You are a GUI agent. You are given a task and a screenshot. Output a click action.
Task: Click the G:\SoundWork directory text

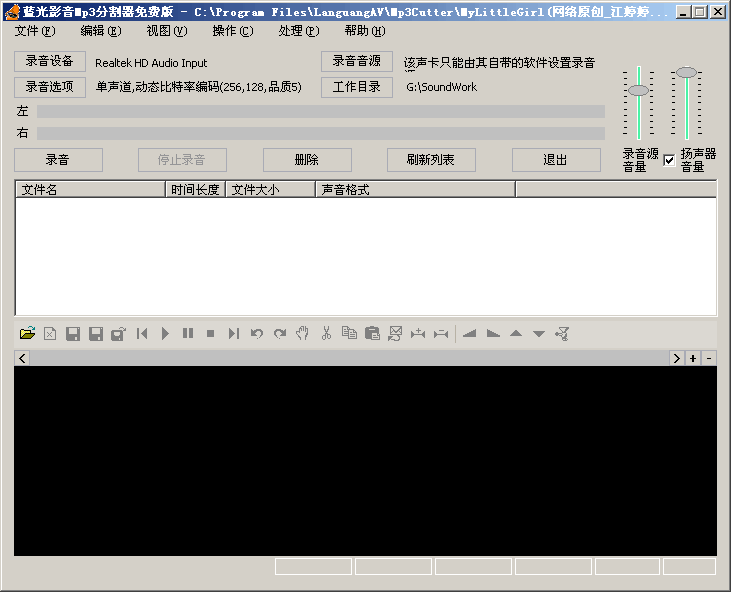pyautogui.click(x=441, y=87)
